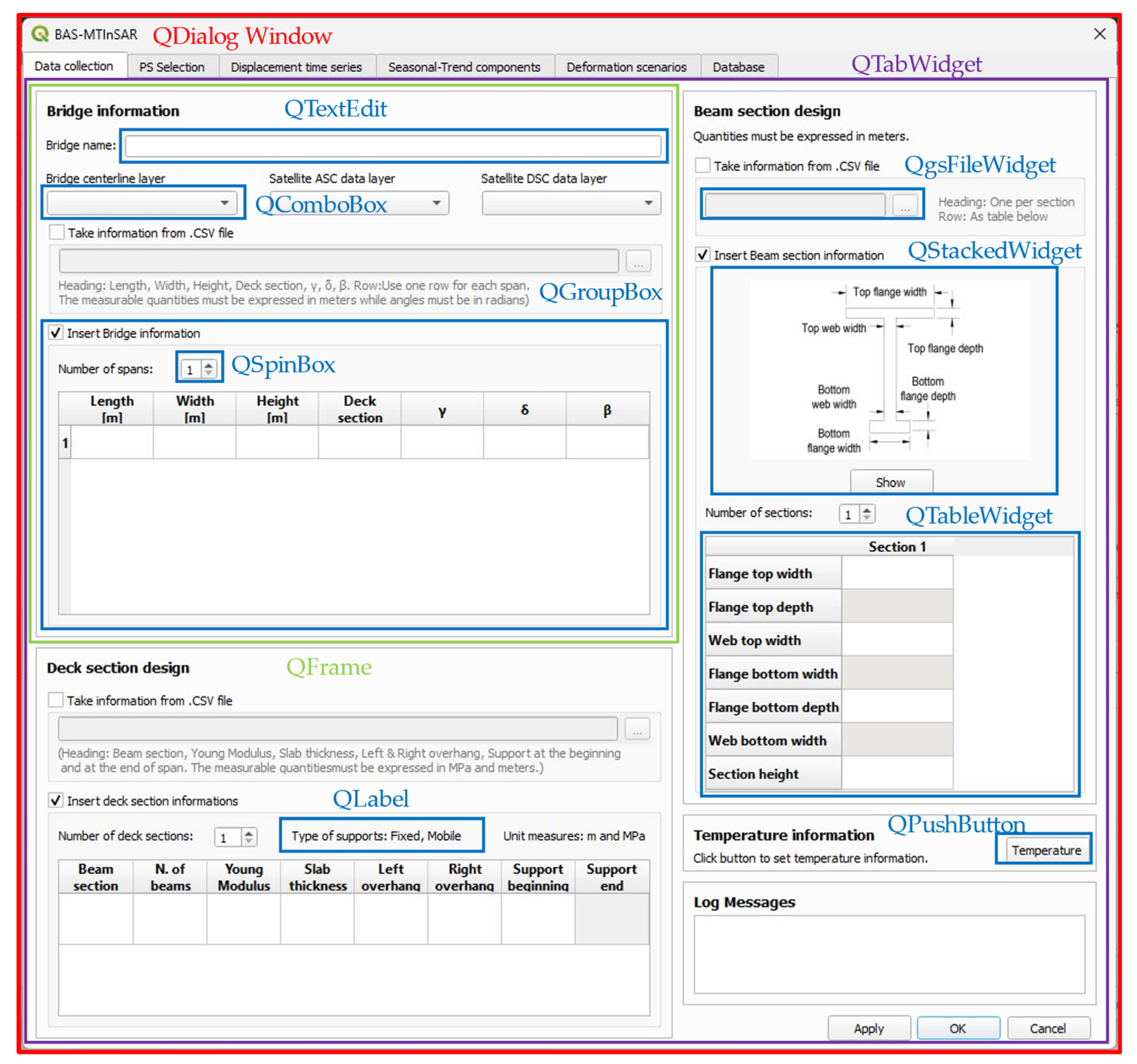Screen dimensions: 1137x1064
Task: Click browse button for Beam section CSV file
Action: [905, 204]
